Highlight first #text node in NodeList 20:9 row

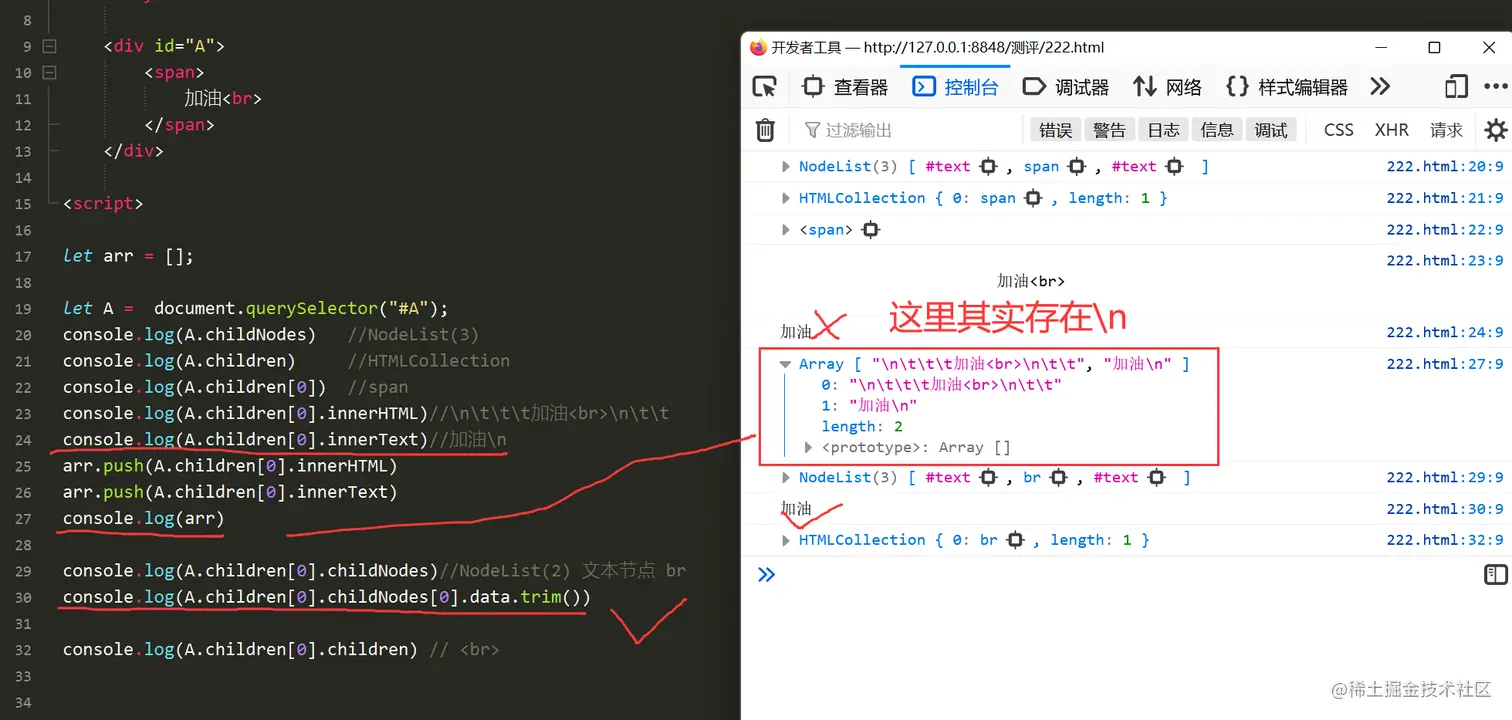tap(988, 167)
